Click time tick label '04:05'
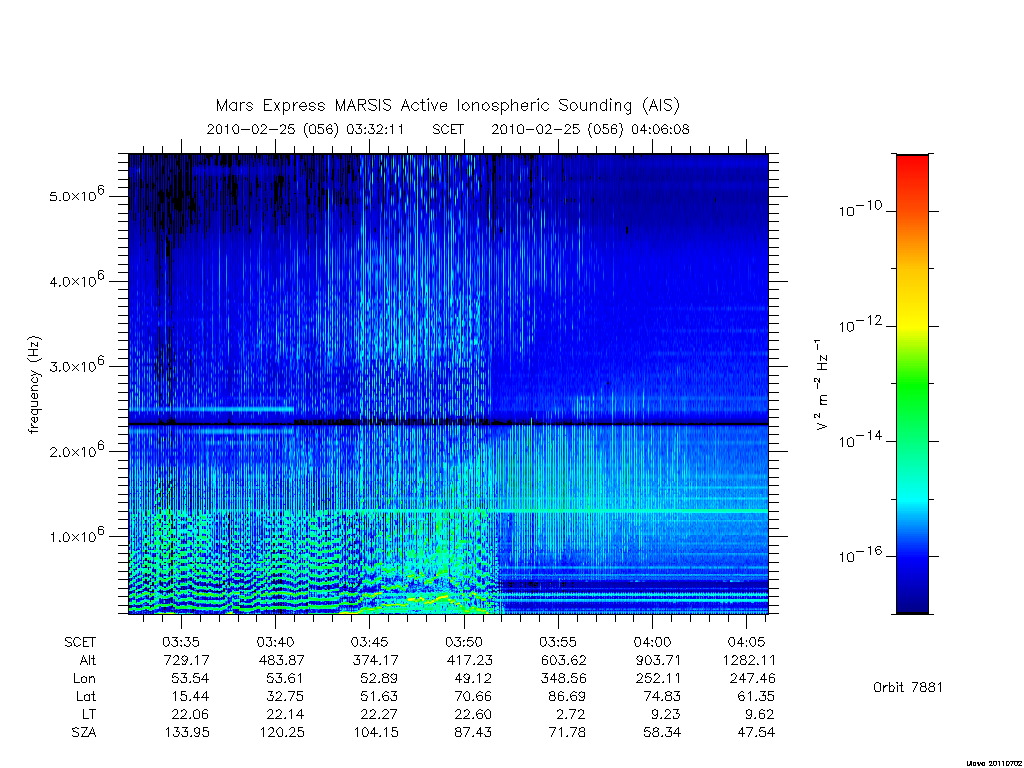The width and height of the screenshot is (1024, 768). [x=746, y=642]
